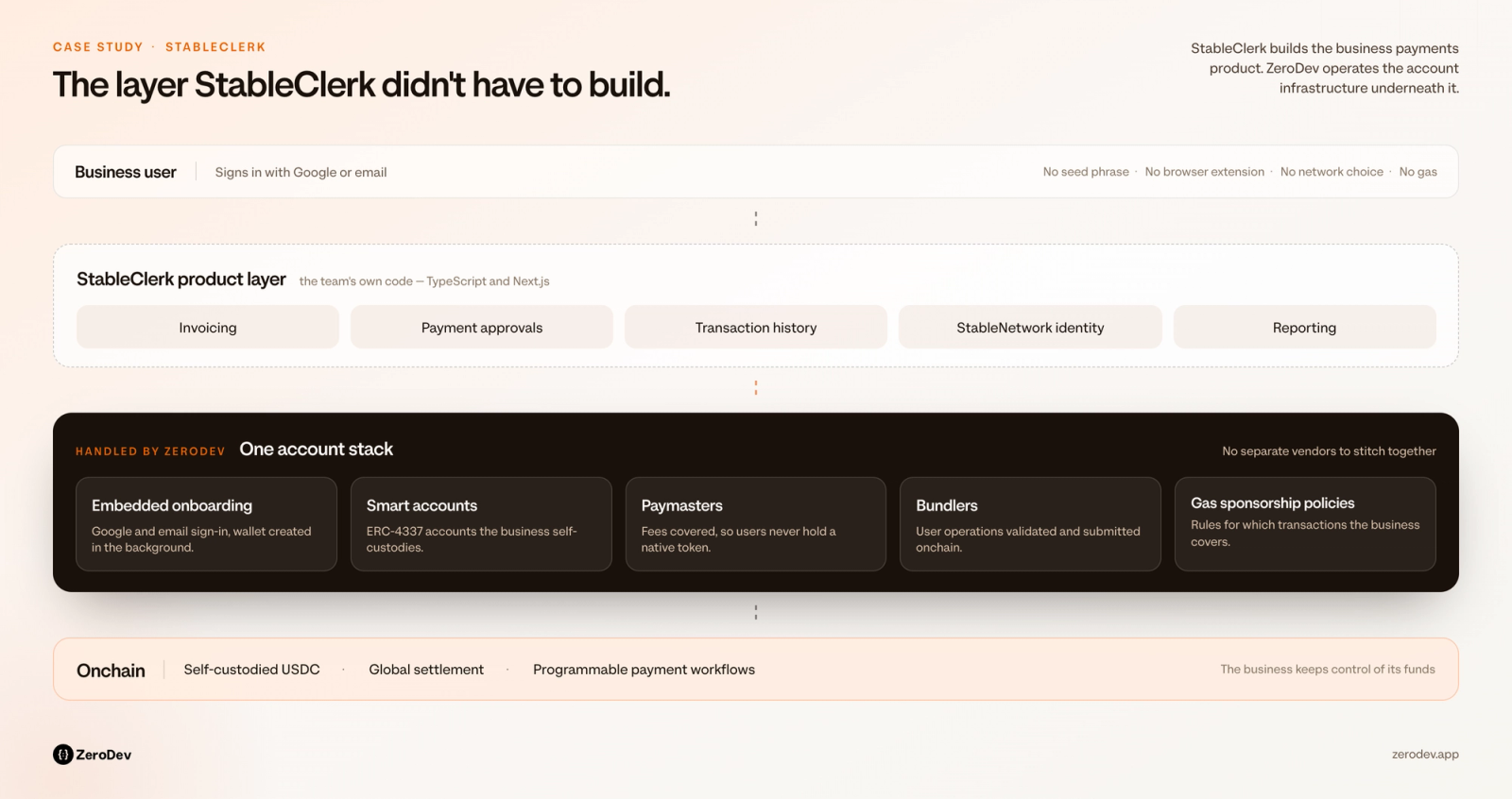Click 'the team's own code — TypeScript and Next.js'
Screen dimensions: 1512x799
(x=424, y=281)
